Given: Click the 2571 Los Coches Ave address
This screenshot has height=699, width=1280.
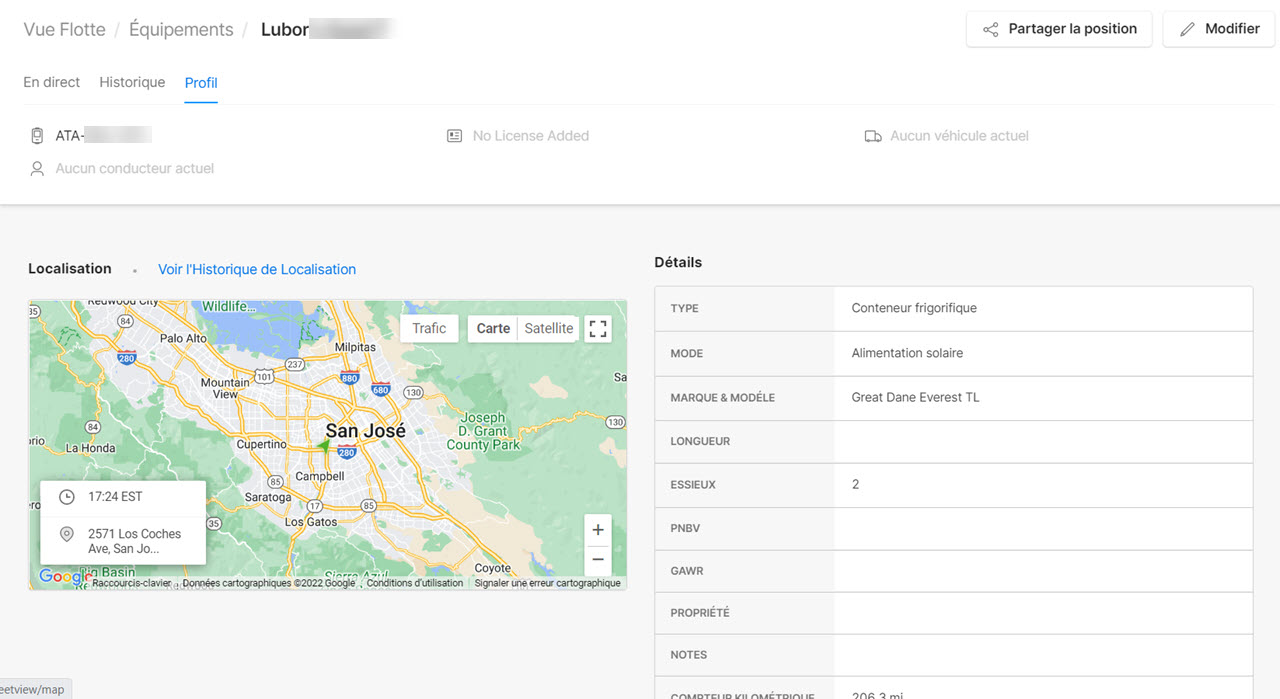Looking at the screenshot, I should click(135, 541).
